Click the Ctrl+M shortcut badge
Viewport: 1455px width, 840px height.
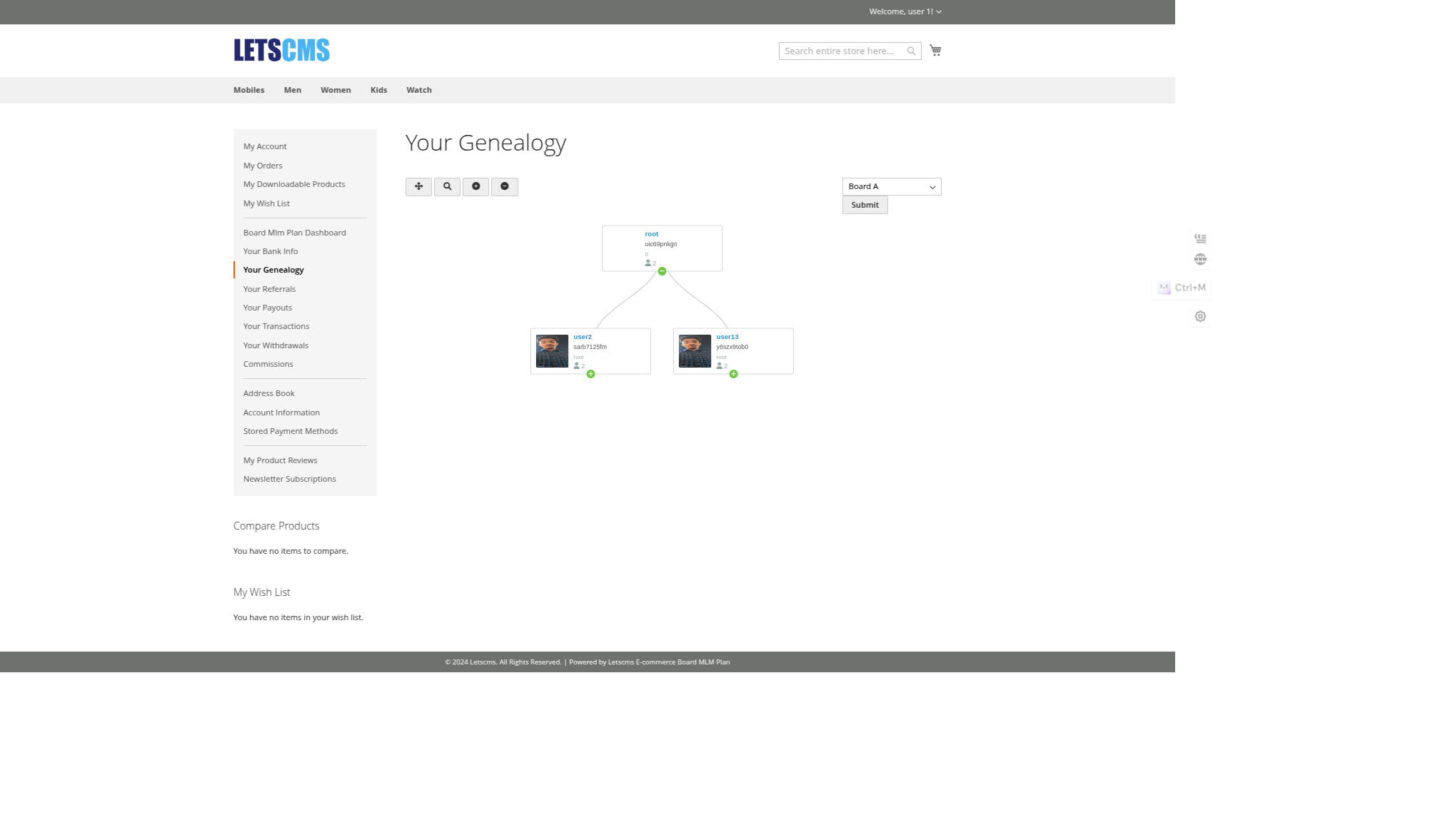(x=1182, y=288)
